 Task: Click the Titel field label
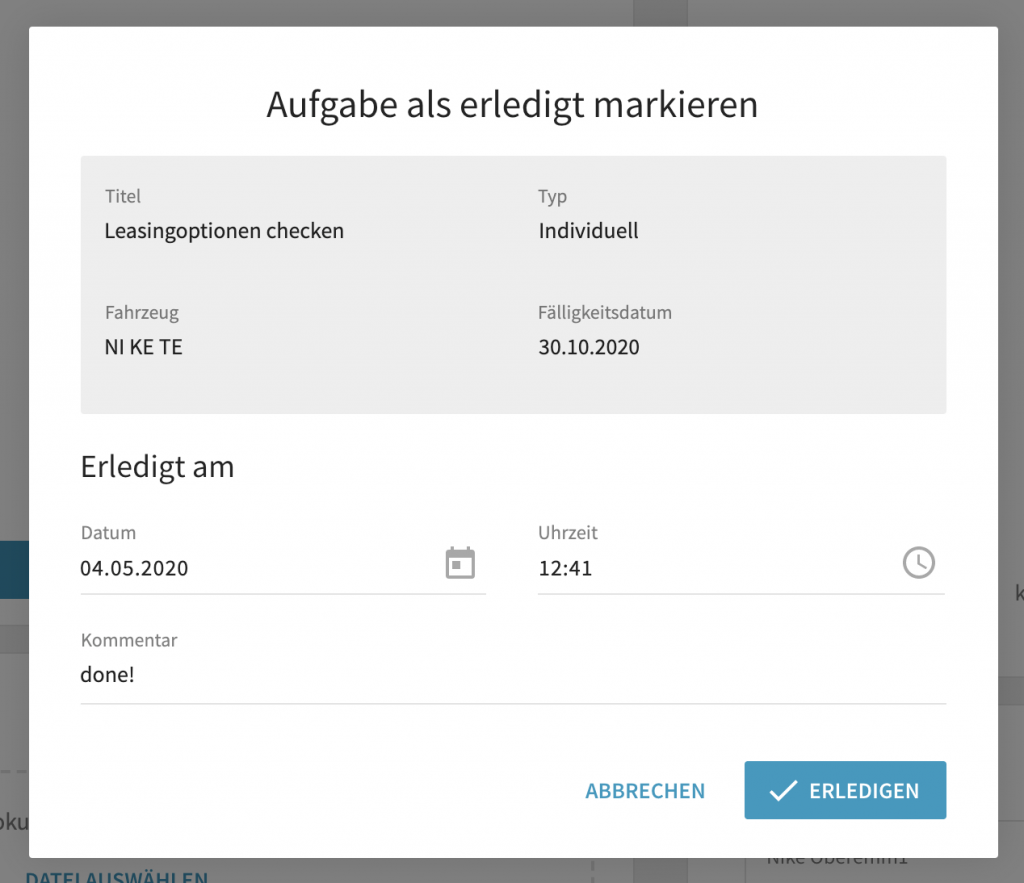coord(123,197)
